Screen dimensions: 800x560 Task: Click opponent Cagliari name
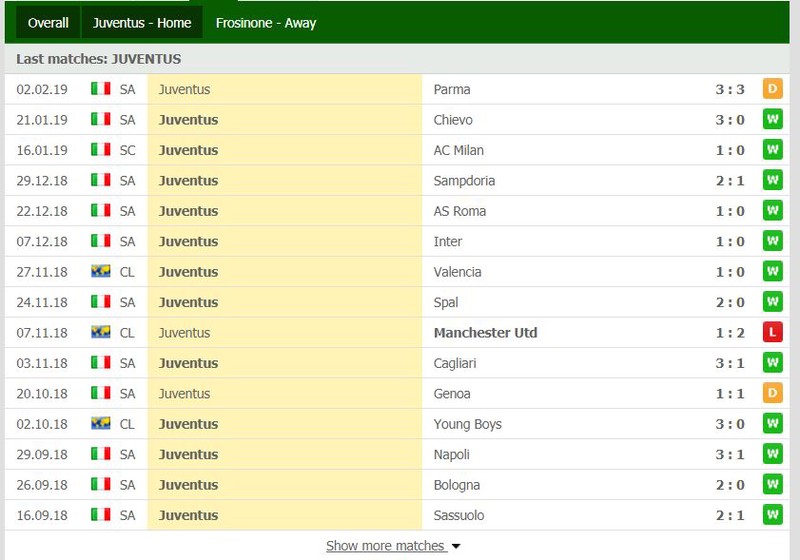click(455, 363)
